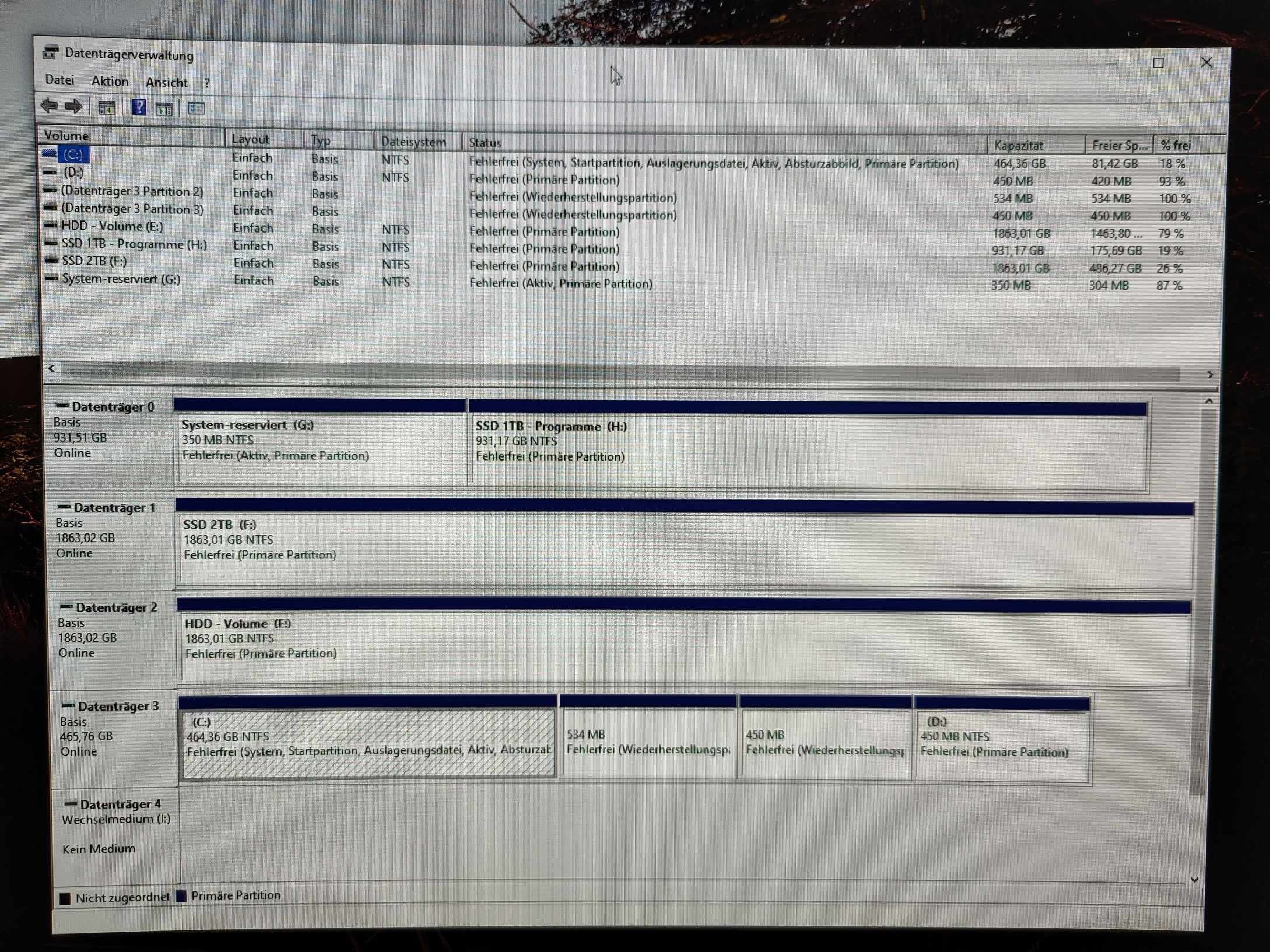The image size is (1270, 952).
Task: Sort by Kapazität column header
Action: point(1018,145)
